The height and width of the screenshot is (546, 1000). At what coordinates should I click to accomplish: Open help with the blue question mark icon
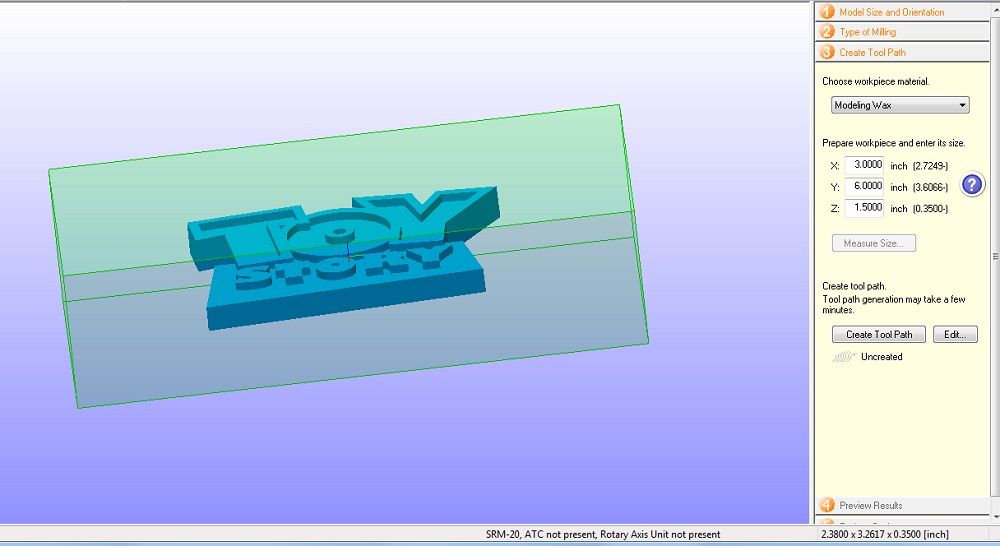point(972,185)
